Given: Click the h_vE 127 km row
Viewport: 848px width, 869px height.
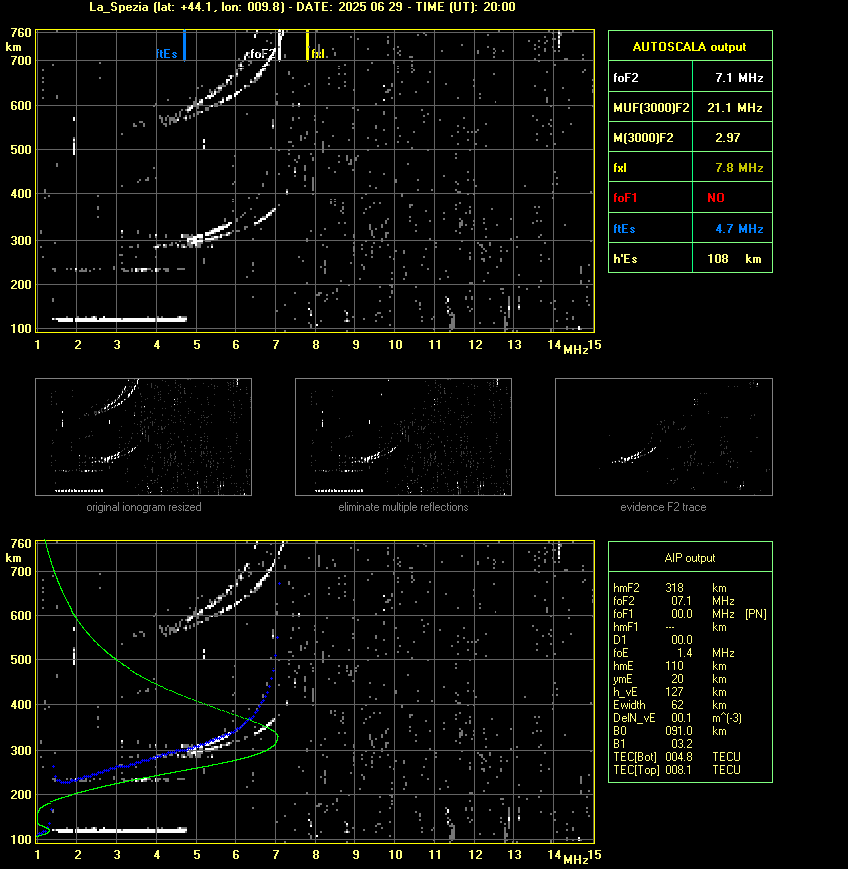Looking at the screenshot, I should pyautogui.click(x=670, y=692).
